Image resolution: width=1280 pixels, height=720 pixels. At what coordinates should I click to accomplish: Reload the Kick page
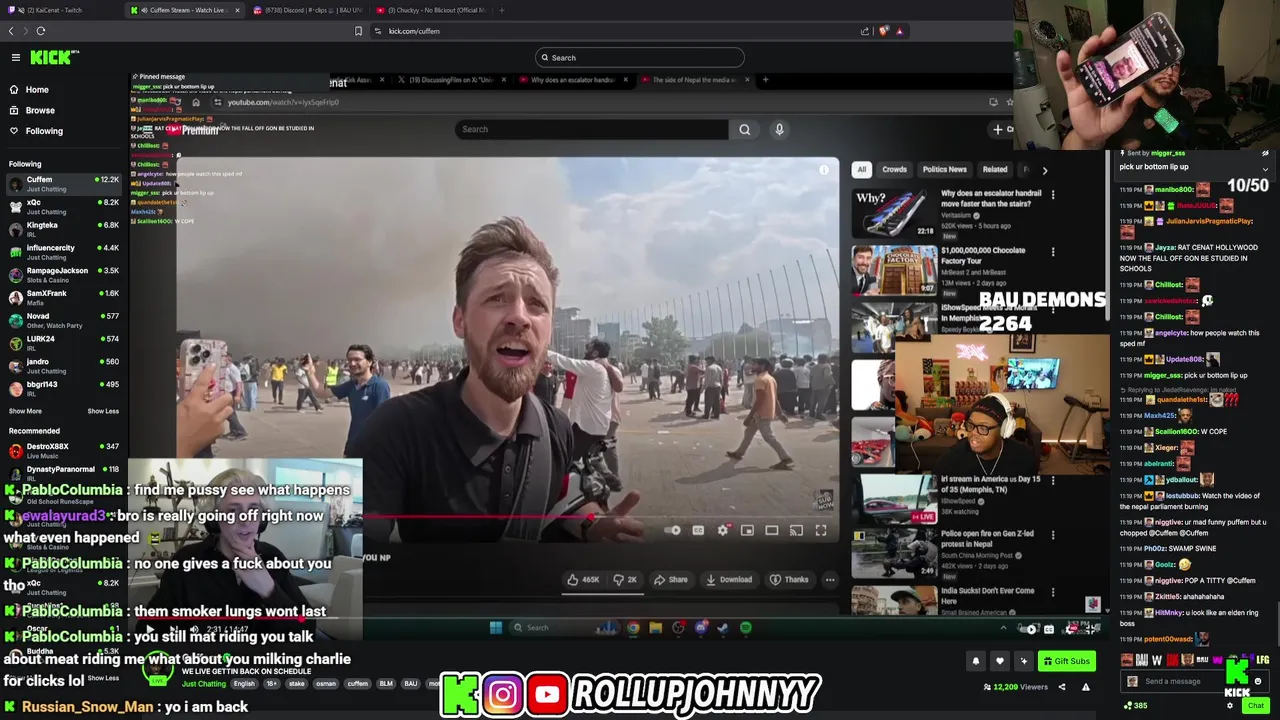coord(40,31)
